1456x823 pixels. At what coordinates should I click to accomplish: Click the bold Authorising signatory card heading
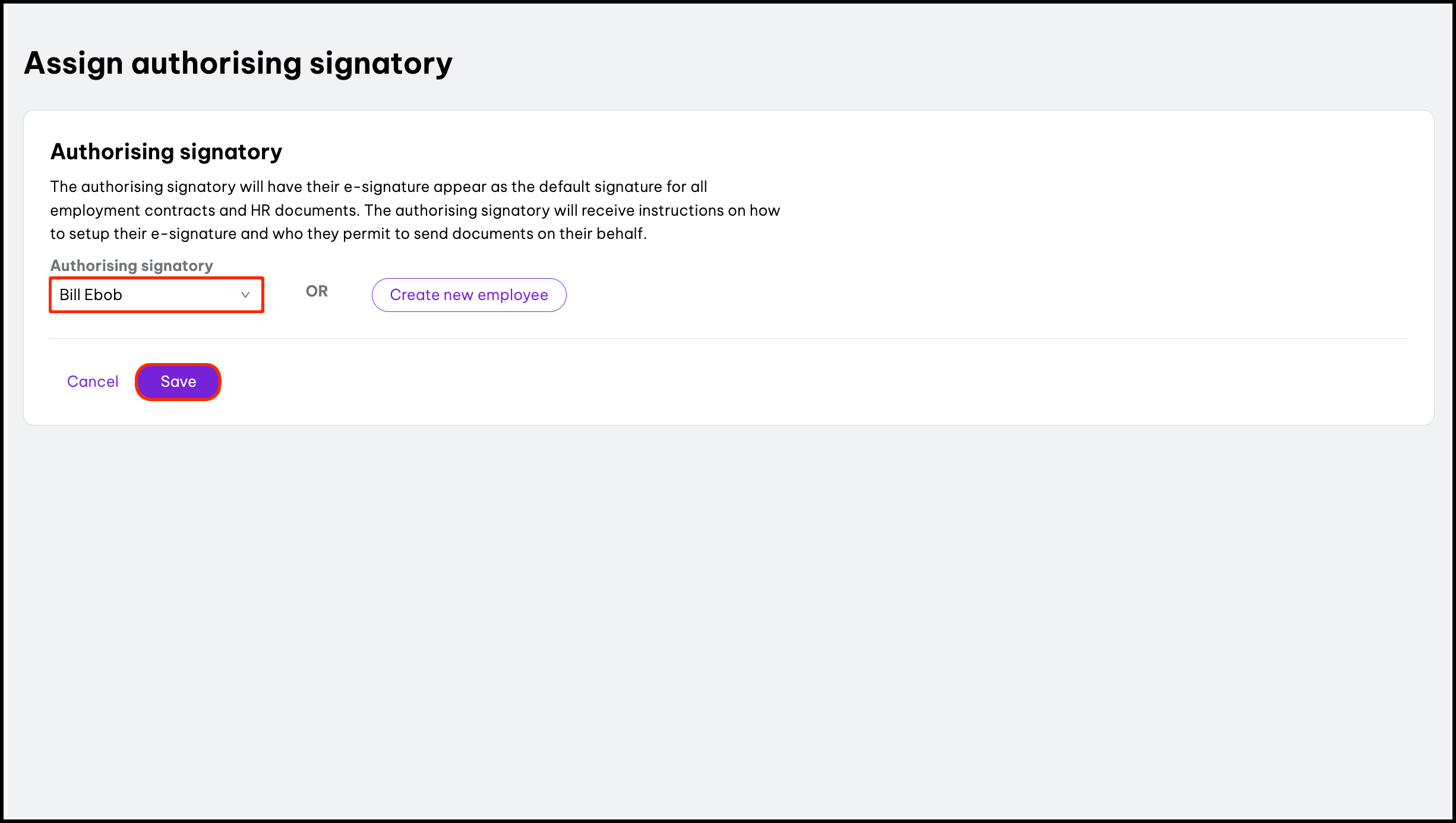(166, 152)
